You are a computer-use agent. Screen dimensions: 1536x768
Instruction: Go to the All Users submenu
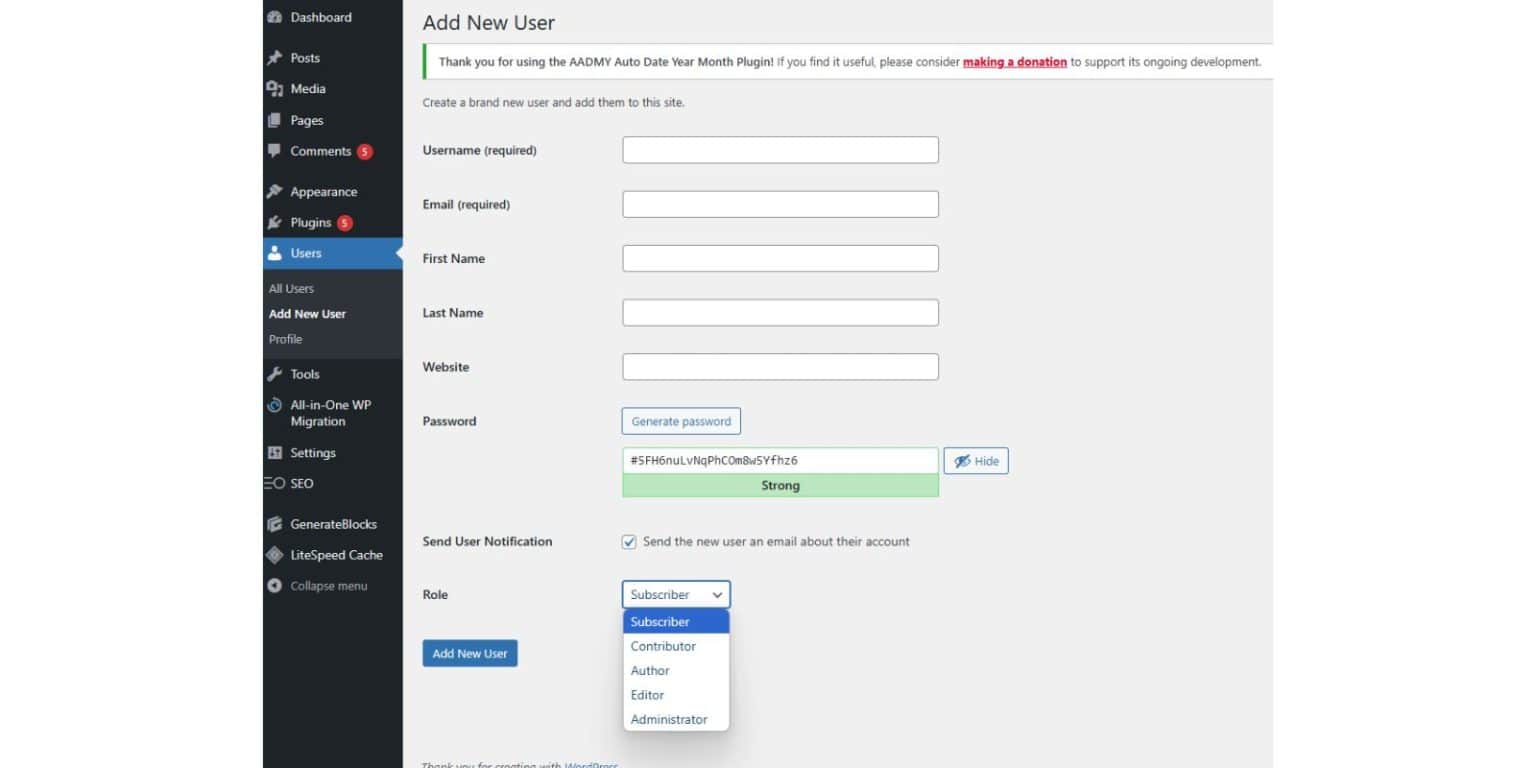pos(290,288)
